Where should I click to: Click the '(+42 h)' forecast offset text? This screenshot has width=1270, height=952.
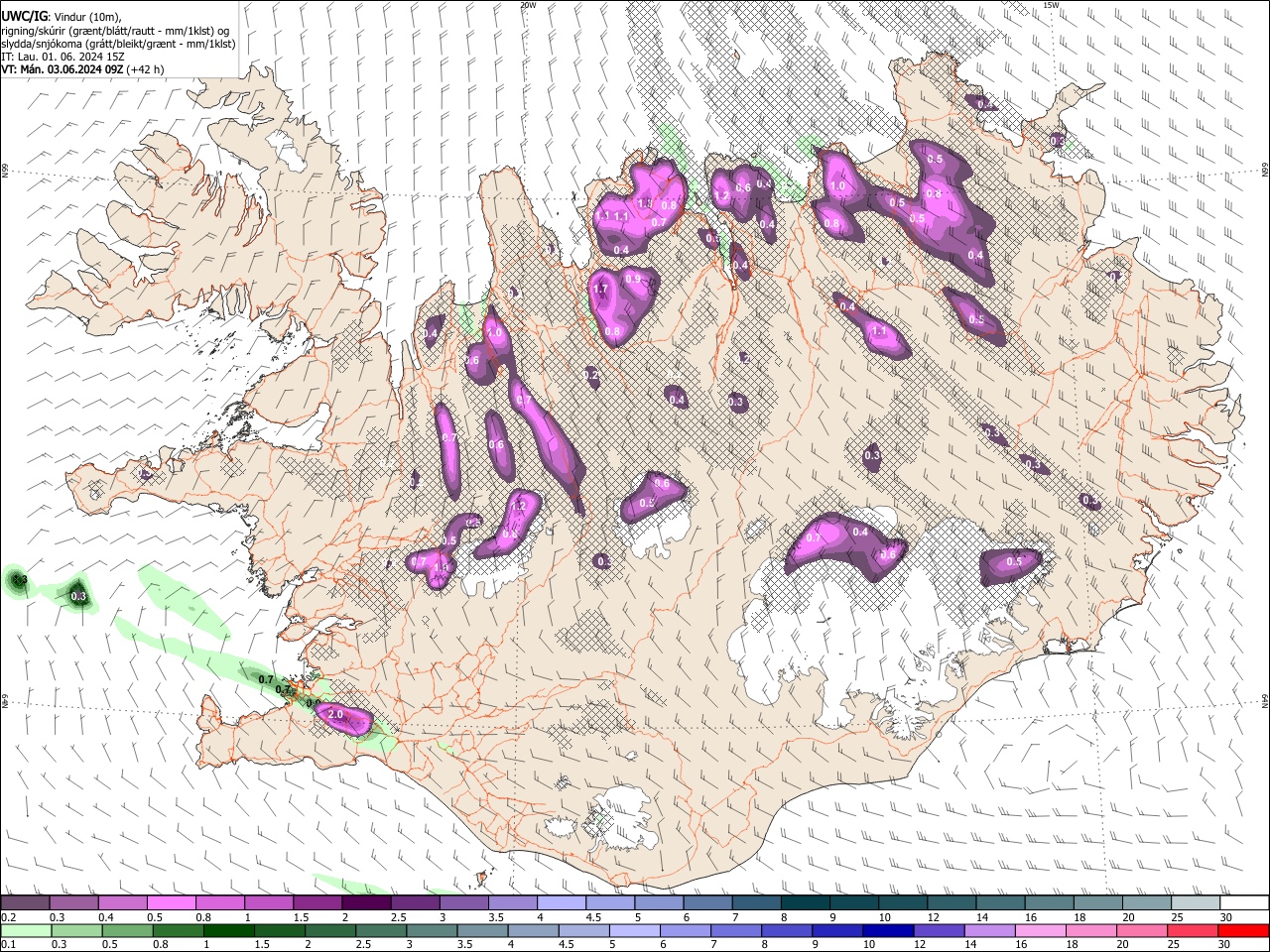click(x=146, y=69)
